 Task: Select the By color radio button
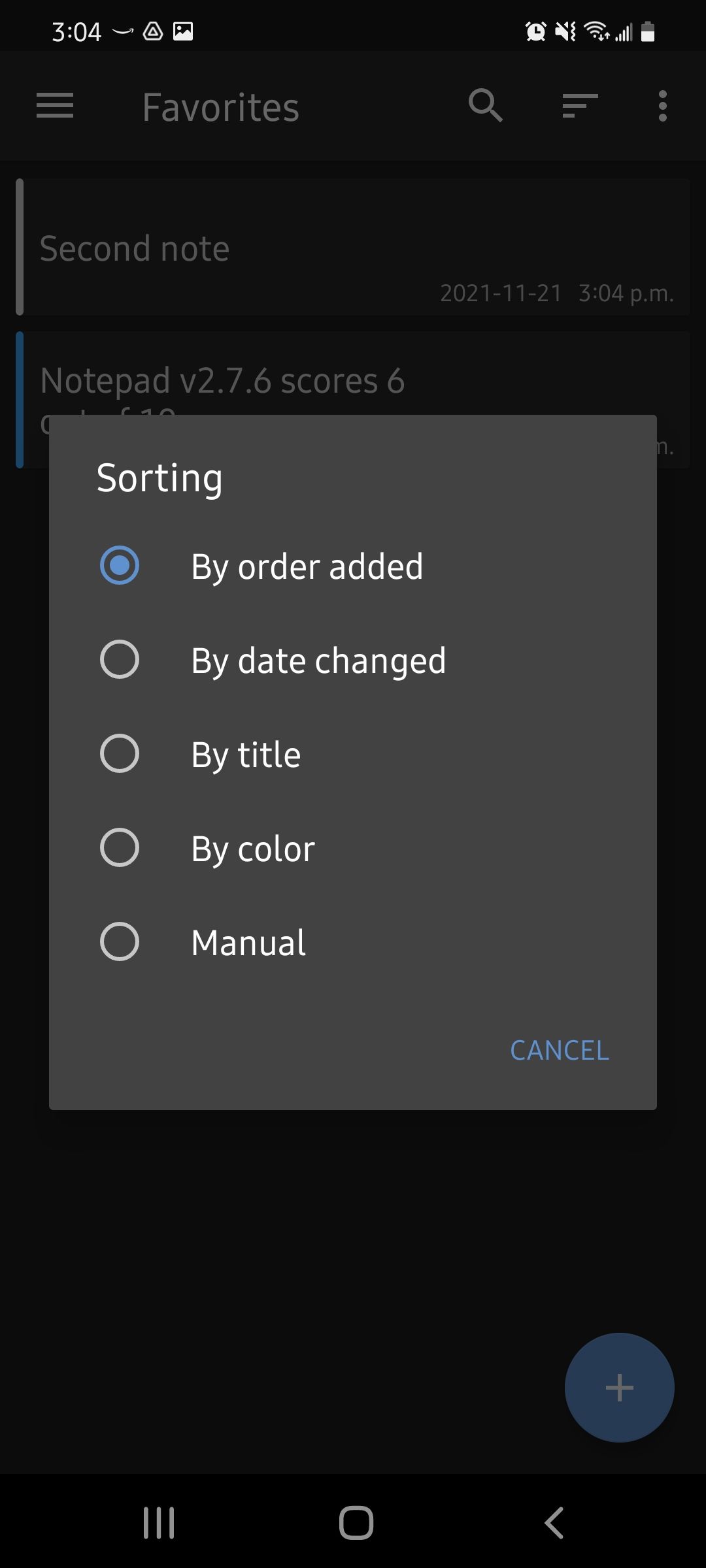tap(120, 847)
